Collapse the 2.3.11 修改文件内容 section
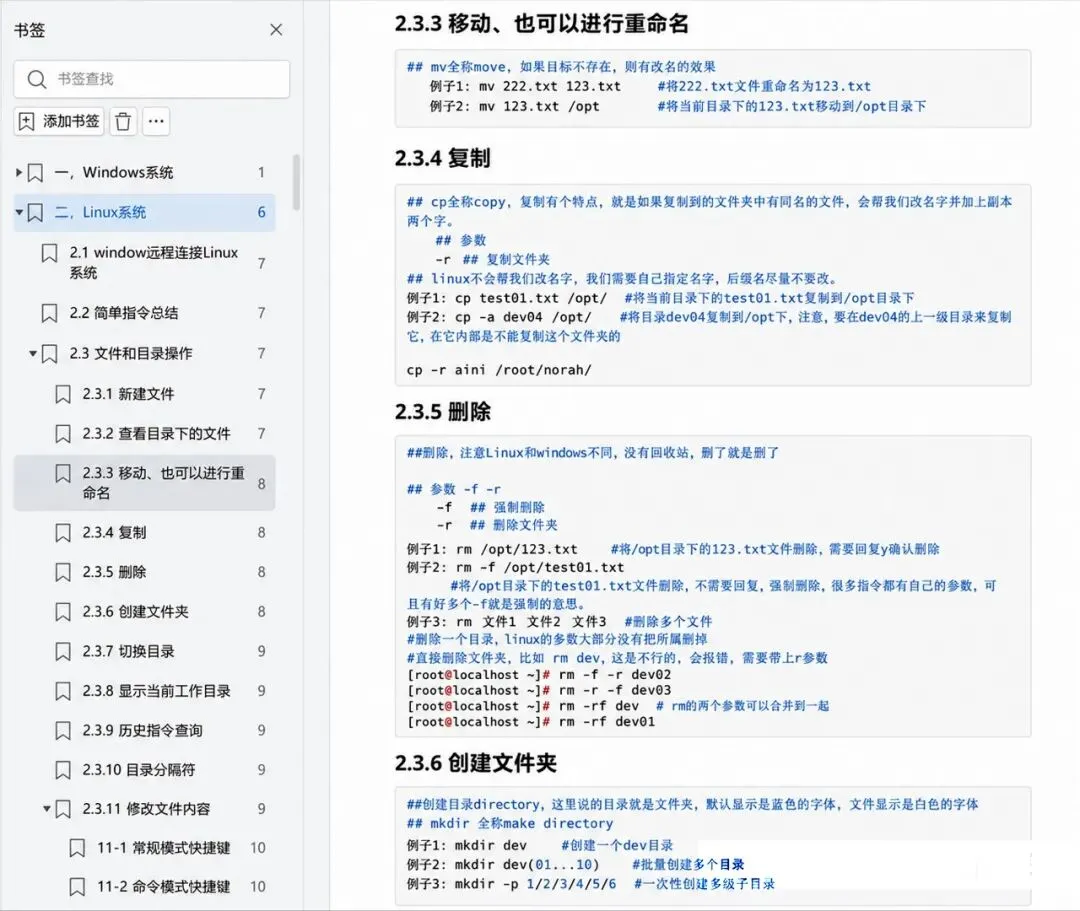The image size is (1080, 911). tap(46, 808)
